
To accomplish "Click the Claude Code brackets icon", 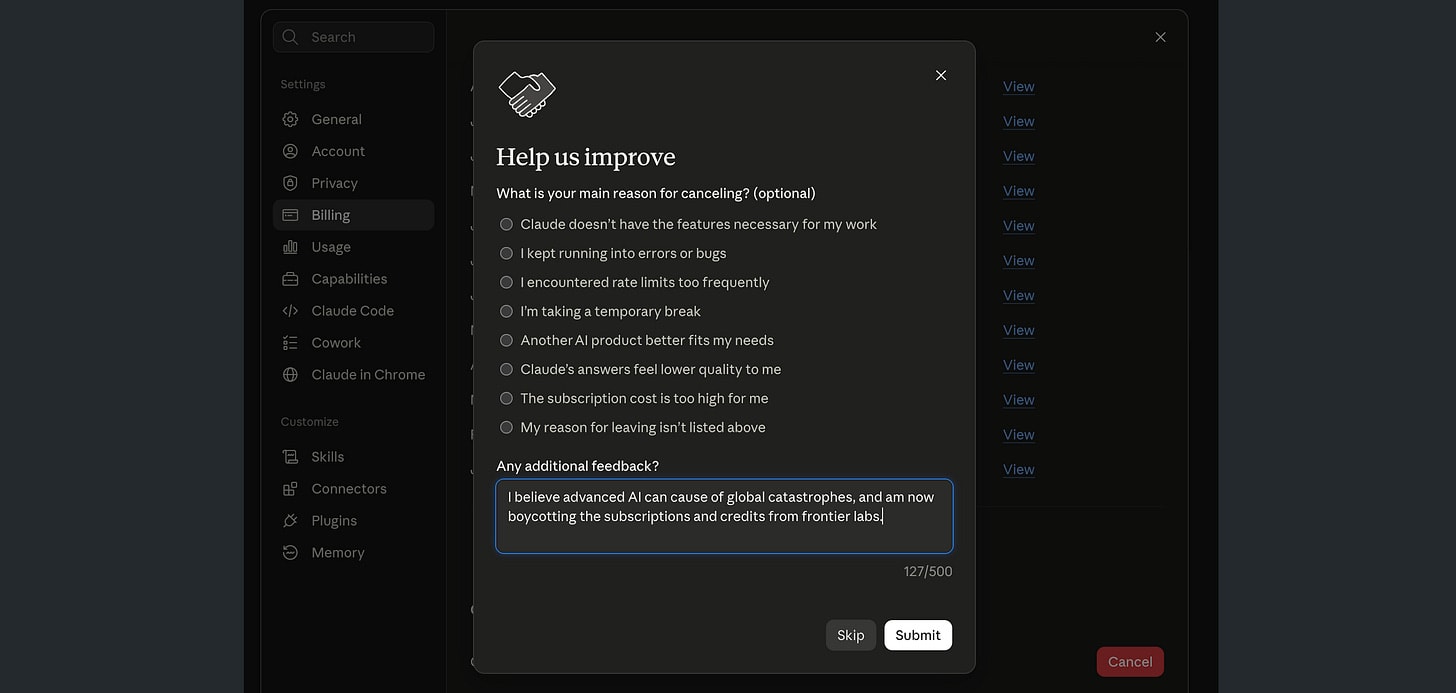I will (x=290, y=311).
